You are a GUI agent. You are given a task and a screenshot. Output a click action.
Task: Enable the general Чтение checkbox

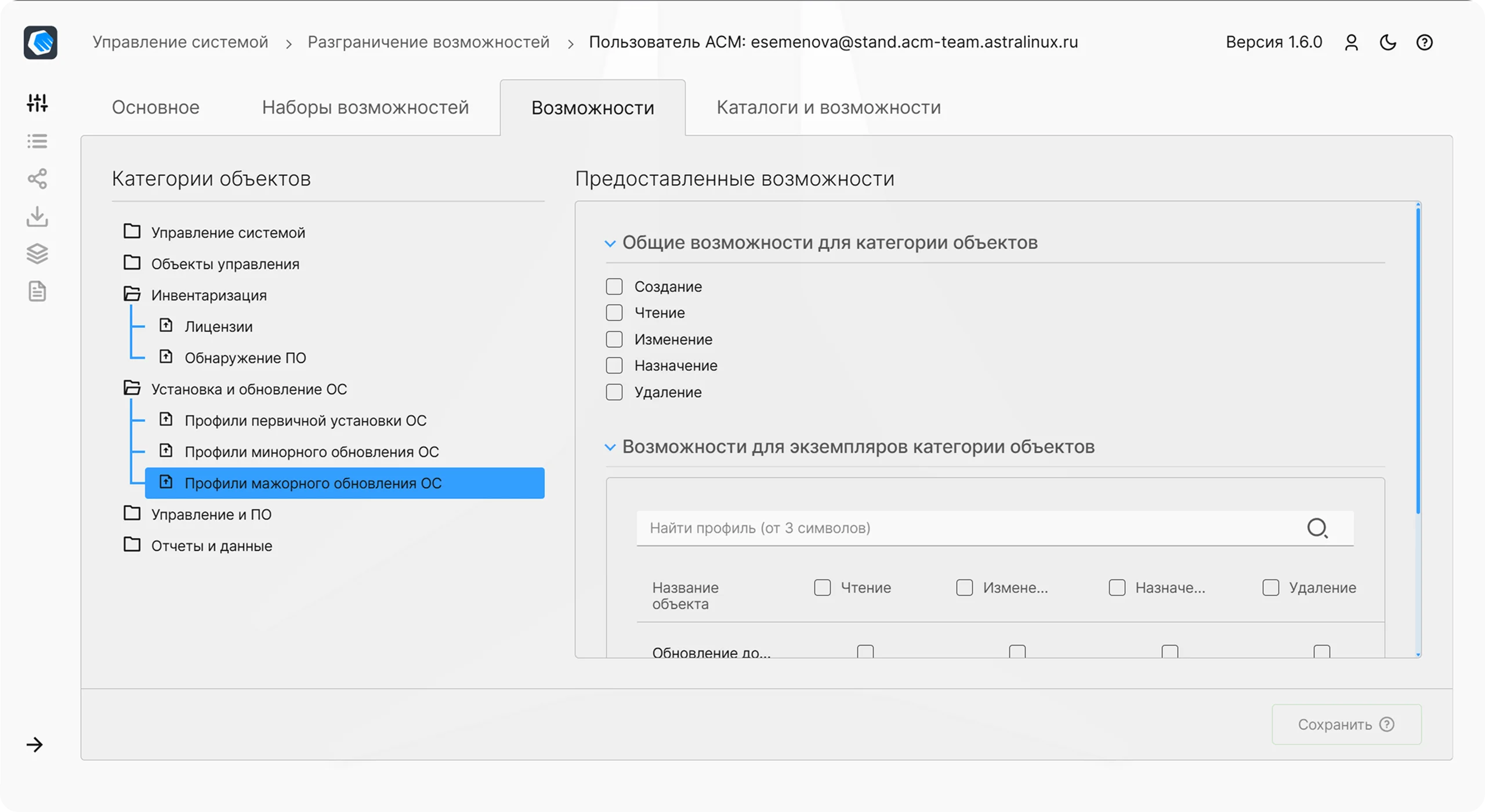point(614,313)
